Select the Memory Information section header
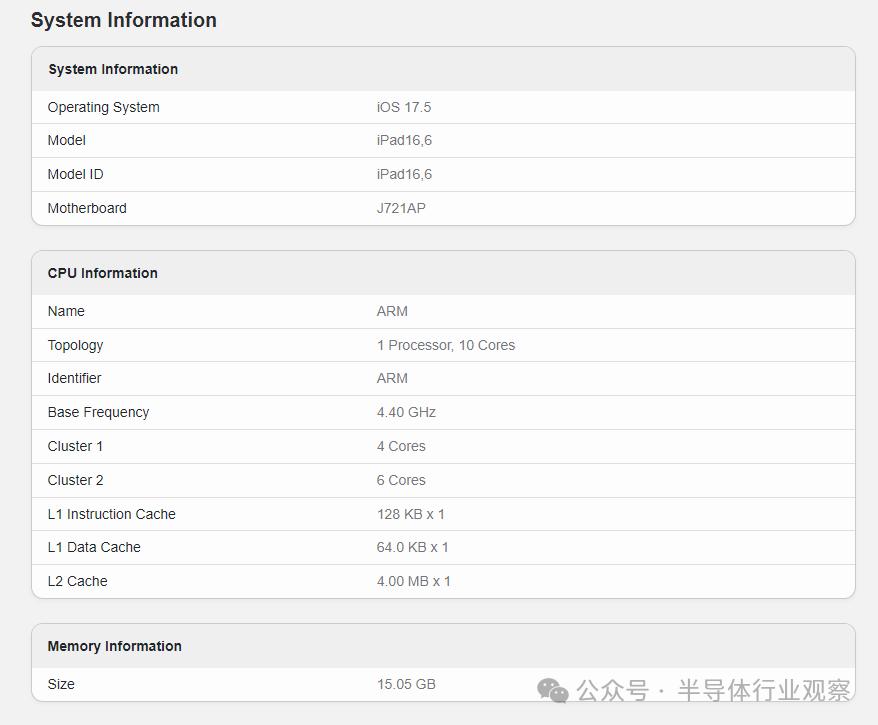Image resolution: width=878 pixels, height=725 pixels. pos(115,646)
